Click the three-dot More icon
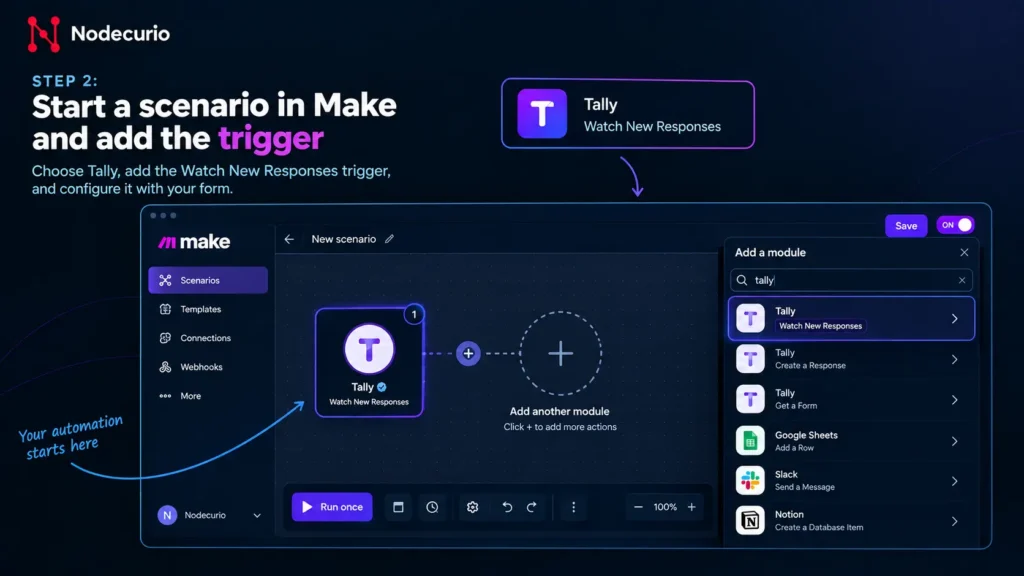Viewport: 1024px width, 576px height. (x=165, y=396)
